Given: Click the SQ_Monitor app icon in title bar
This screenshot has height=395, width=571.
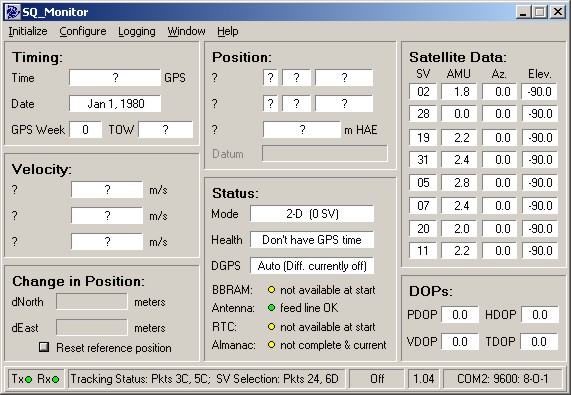Looking at the screenshot, I should [12, 12].
